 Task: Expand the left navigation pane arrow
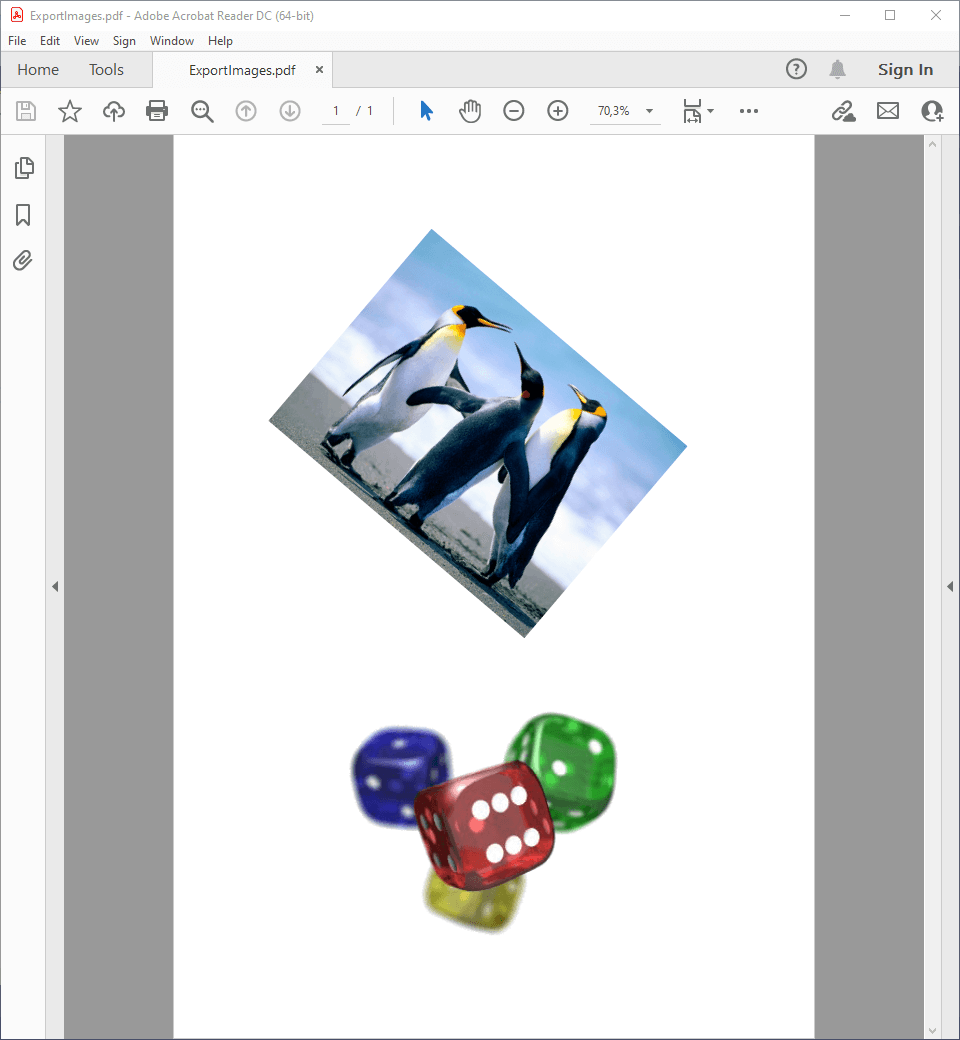55,587
